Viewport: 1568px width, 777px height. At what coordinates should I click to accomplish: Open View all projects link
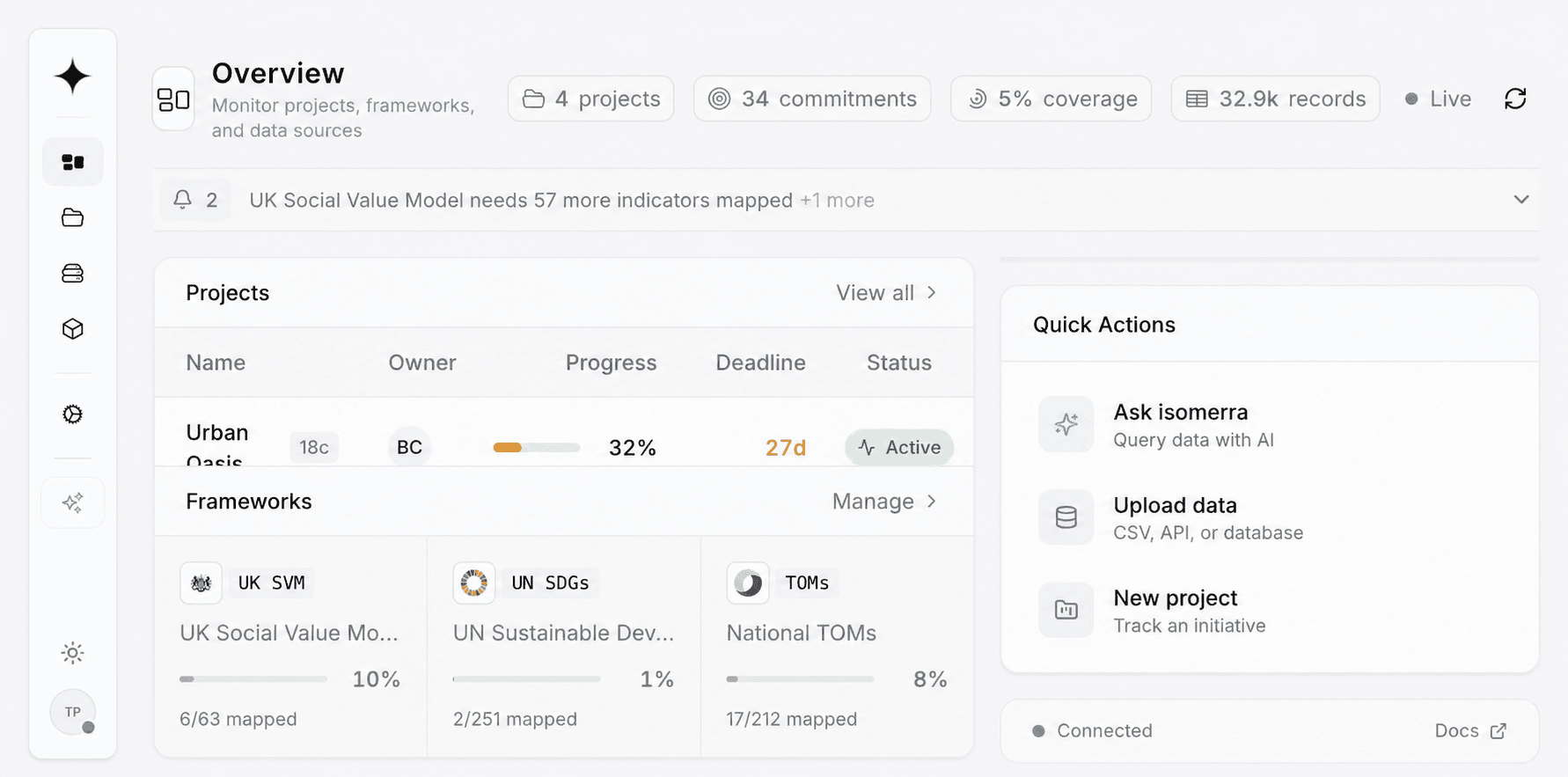click(x=886, y=293)
